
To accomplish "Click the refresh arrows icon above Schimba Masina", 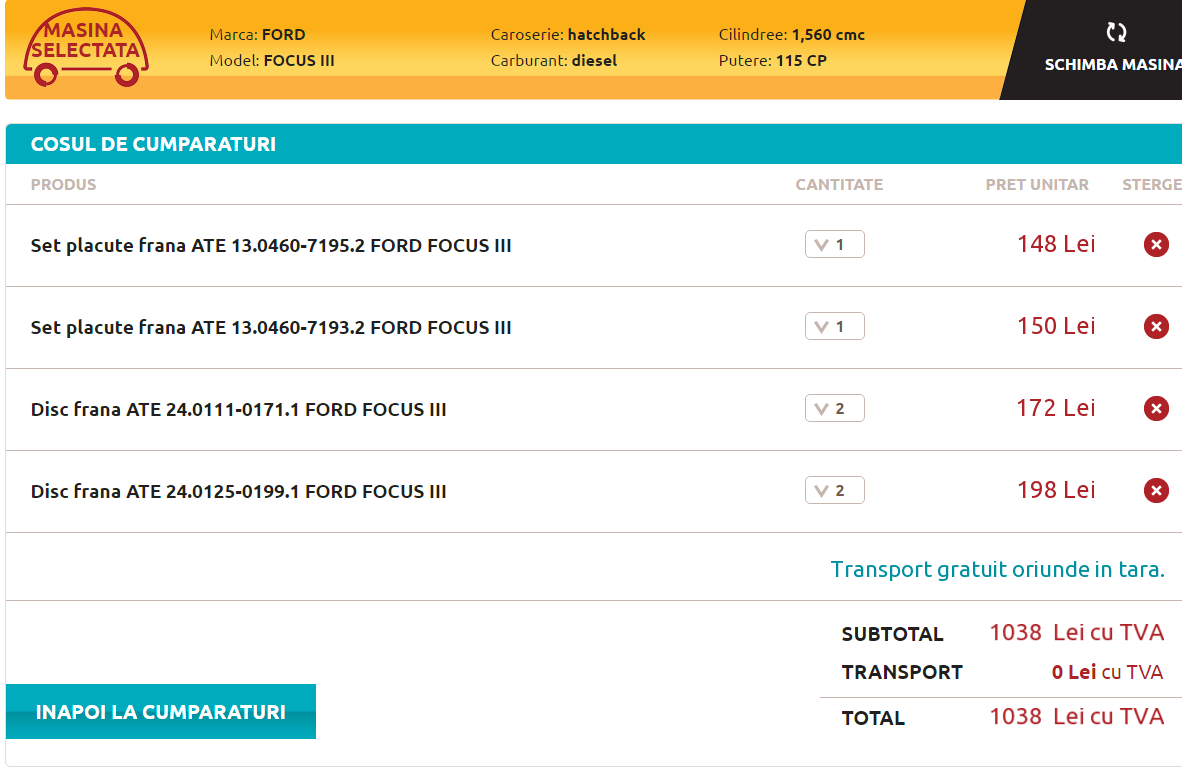I will pyautogui.click(x=1116, y=32).
